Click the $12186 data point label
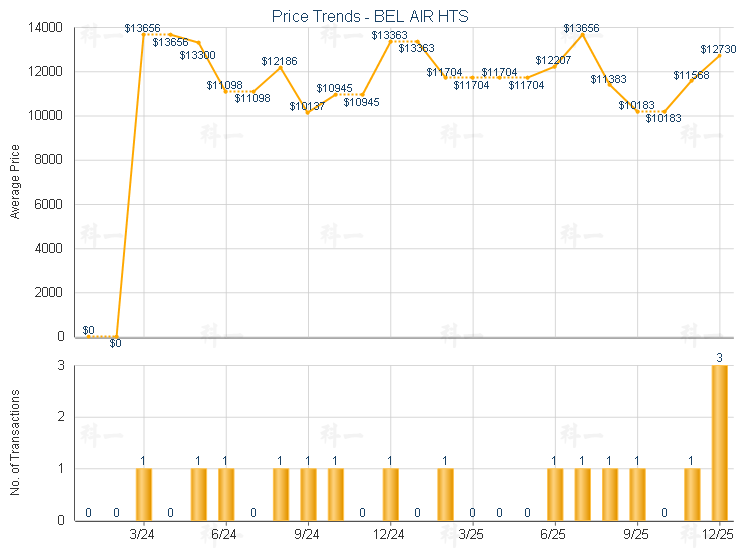Screen dimensions: 740x550 pos(279,62)
